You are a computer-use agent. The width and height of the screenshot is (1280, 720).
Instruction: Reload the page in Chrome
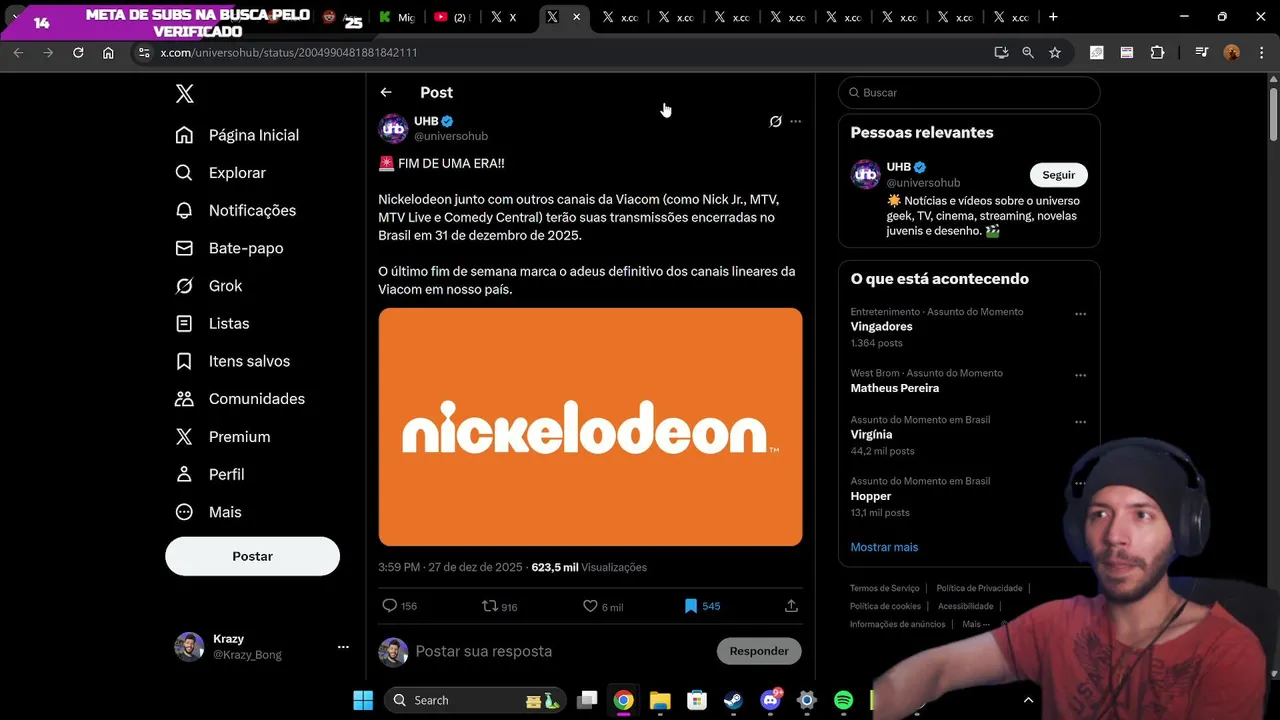(78, 52)
